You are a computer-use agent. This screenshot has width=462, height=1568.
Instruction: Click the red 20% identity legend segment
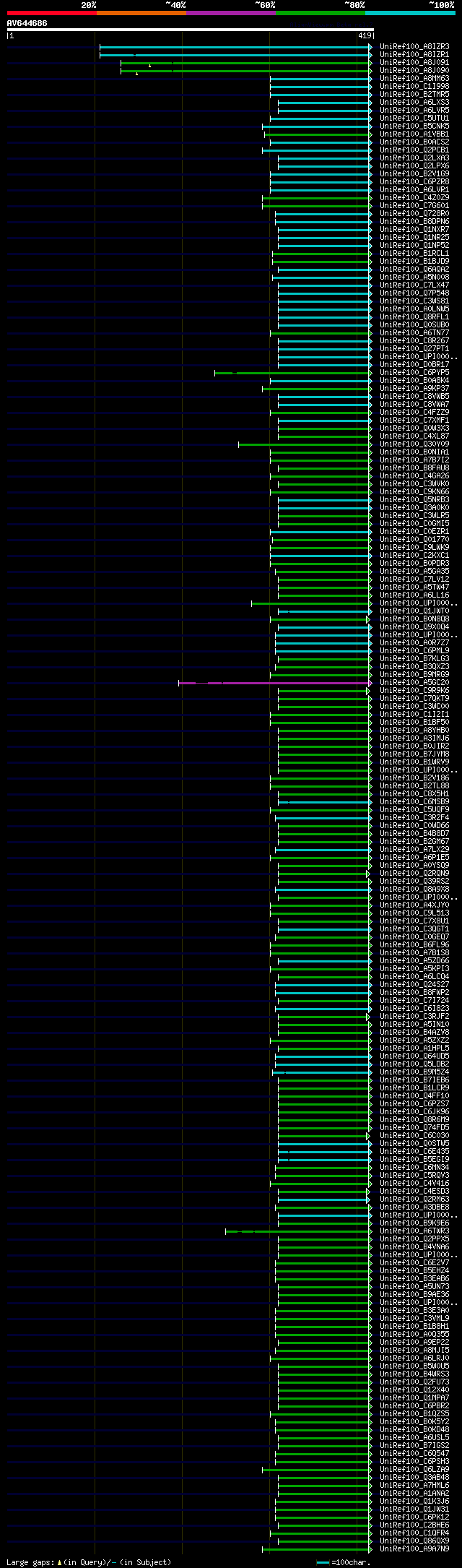pos(52,12)
